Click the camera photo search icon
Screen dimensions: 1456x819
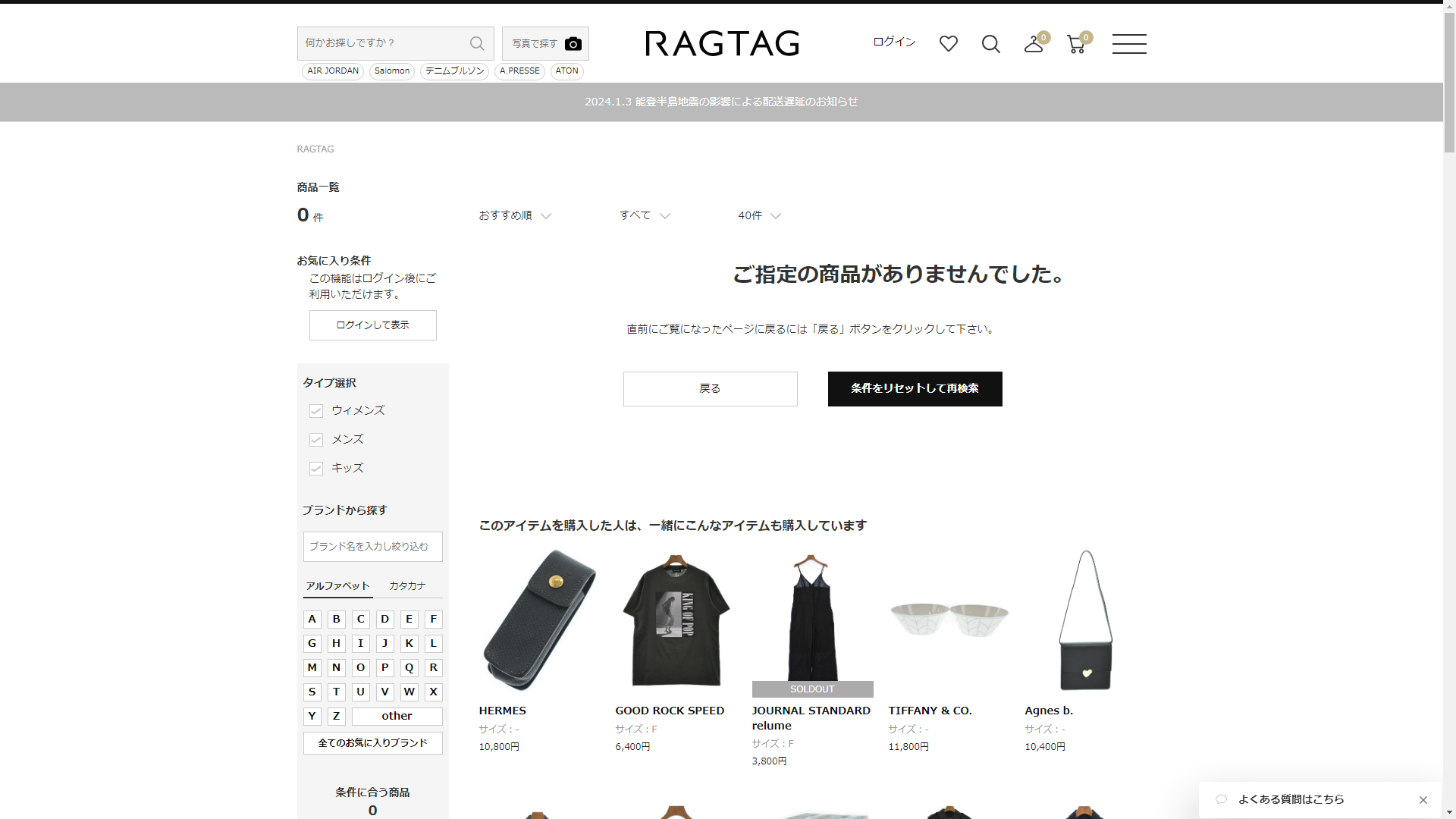(573, 44)
